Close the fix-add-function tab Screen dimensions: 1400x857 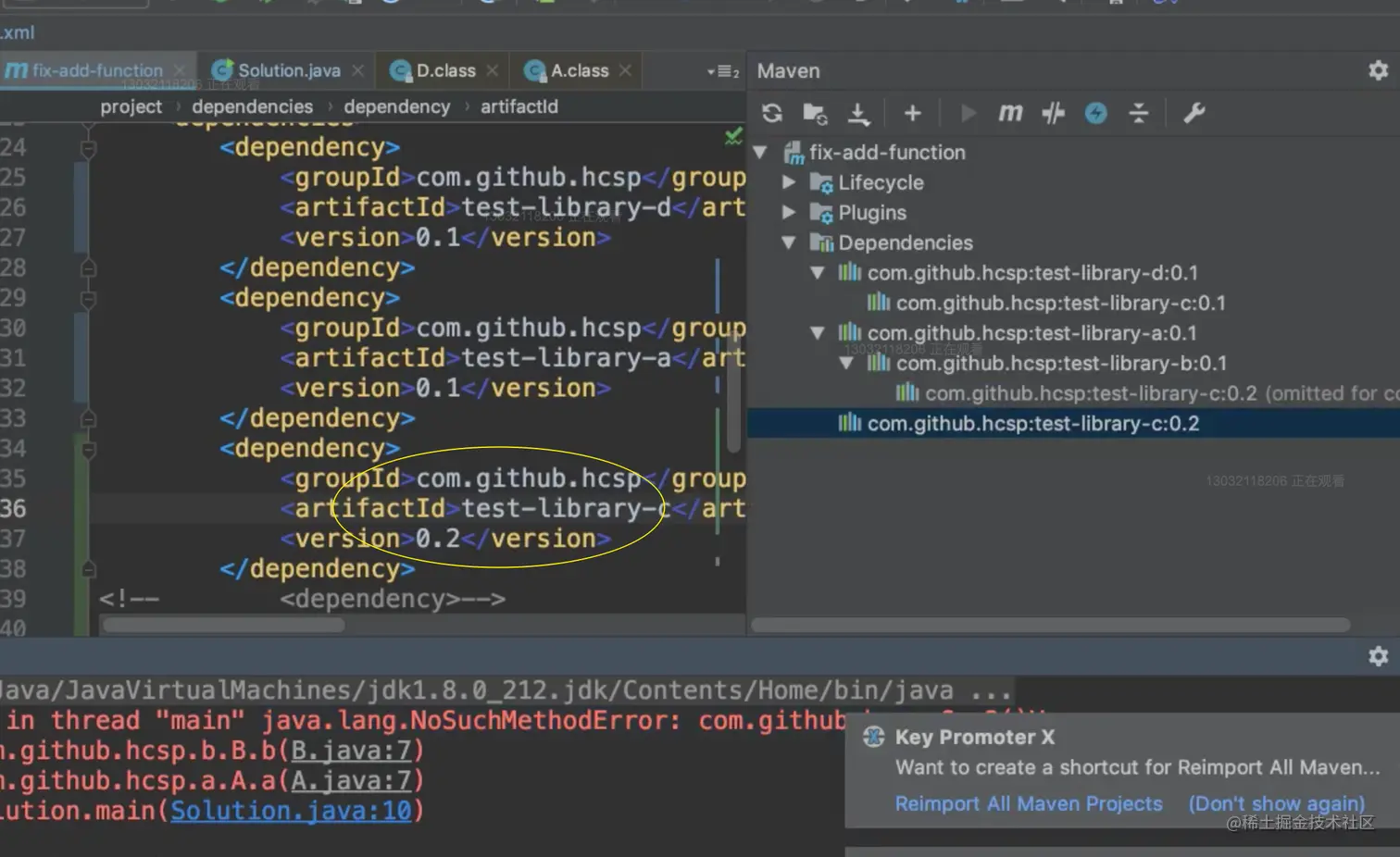[x=180, y=70]
